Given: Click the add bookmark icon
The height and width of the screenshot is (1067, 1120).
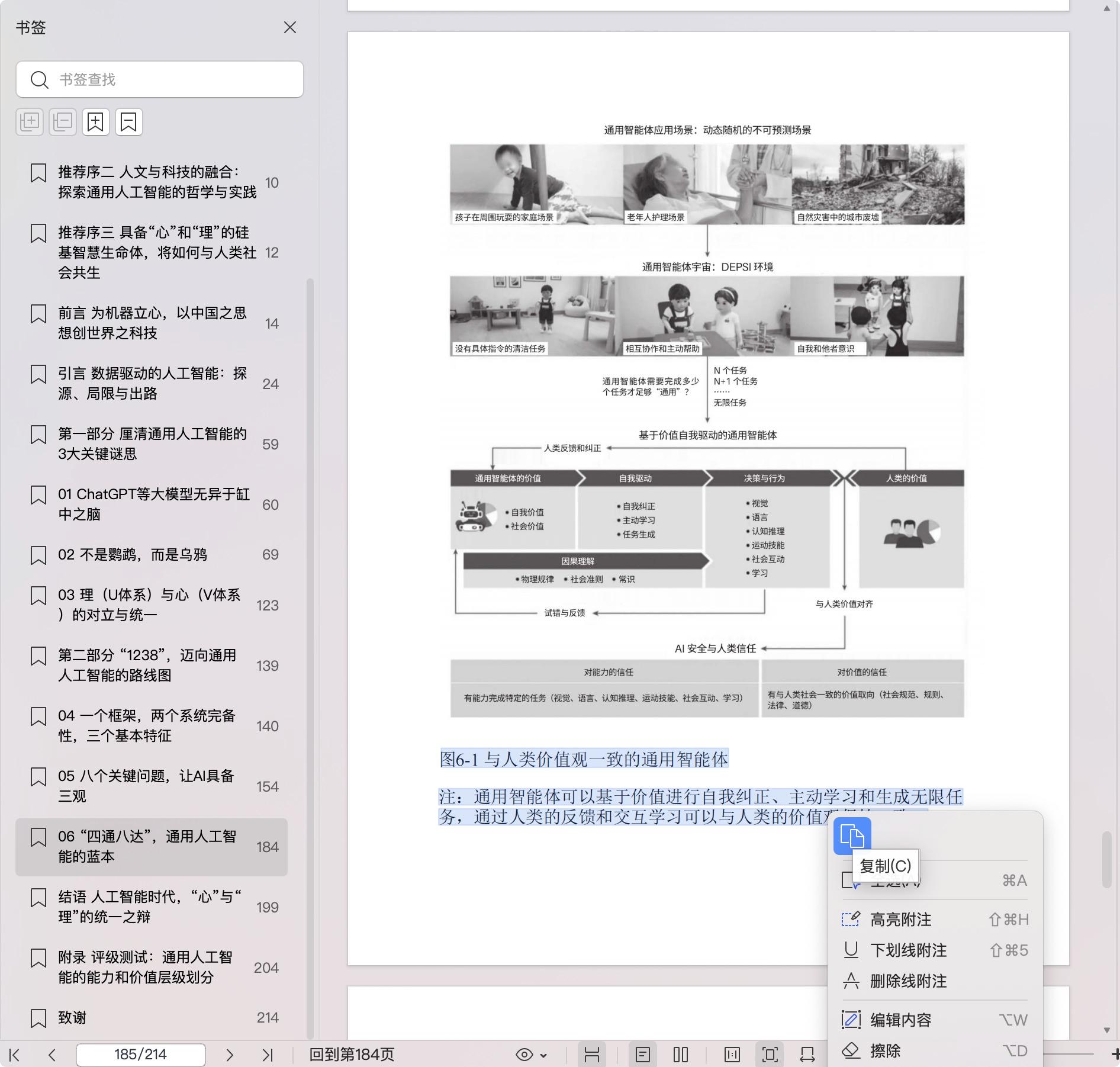Looking at the screenshot, I should (95, 122).
